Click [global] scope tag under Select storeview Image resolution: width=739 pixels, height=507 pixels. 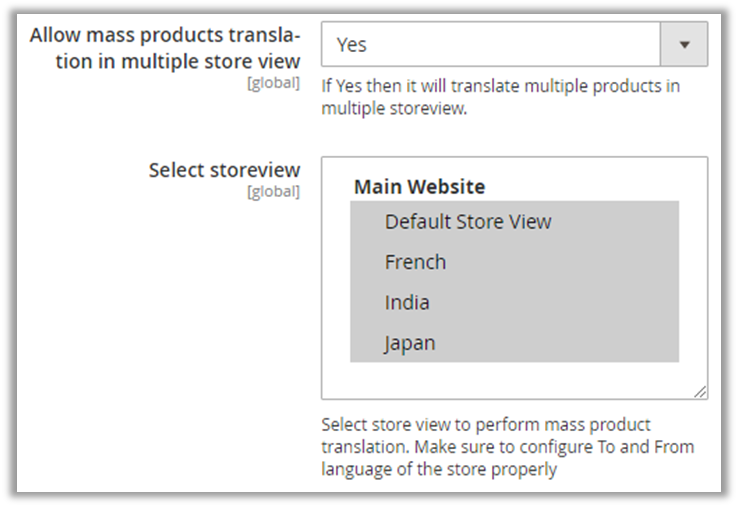(x=273, y=191)
